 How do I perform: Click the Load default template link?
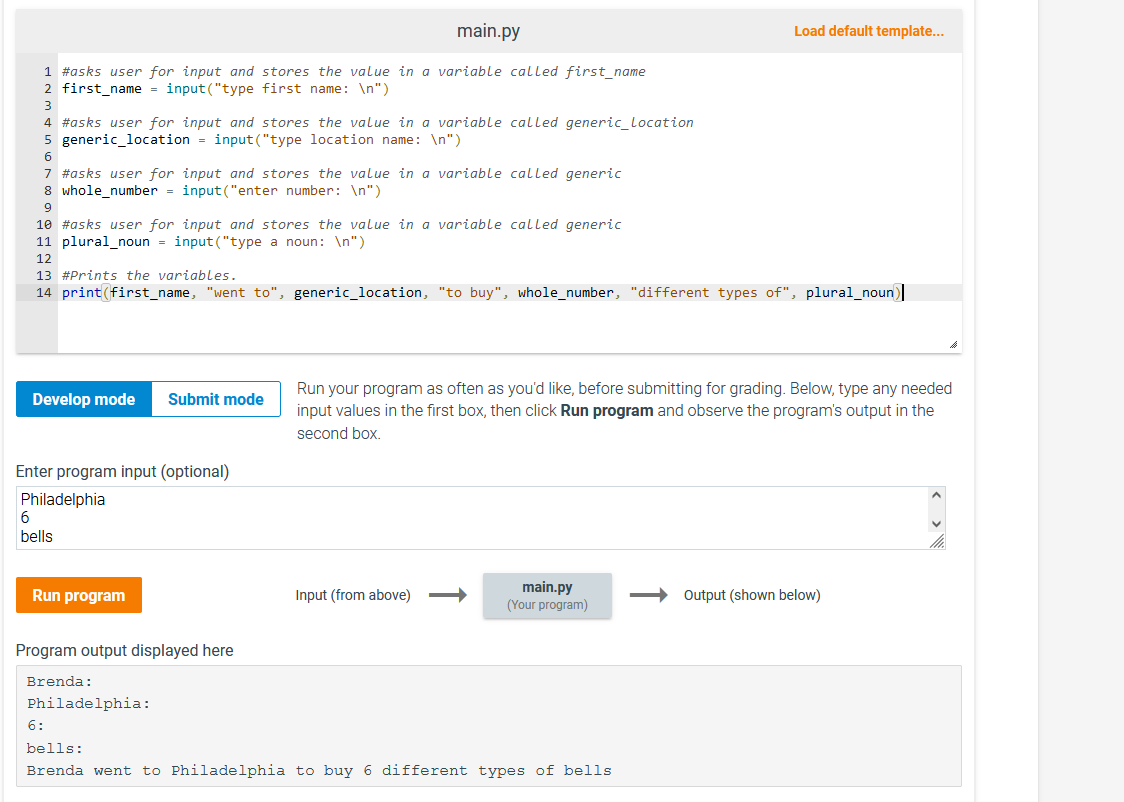pos(868,31)
